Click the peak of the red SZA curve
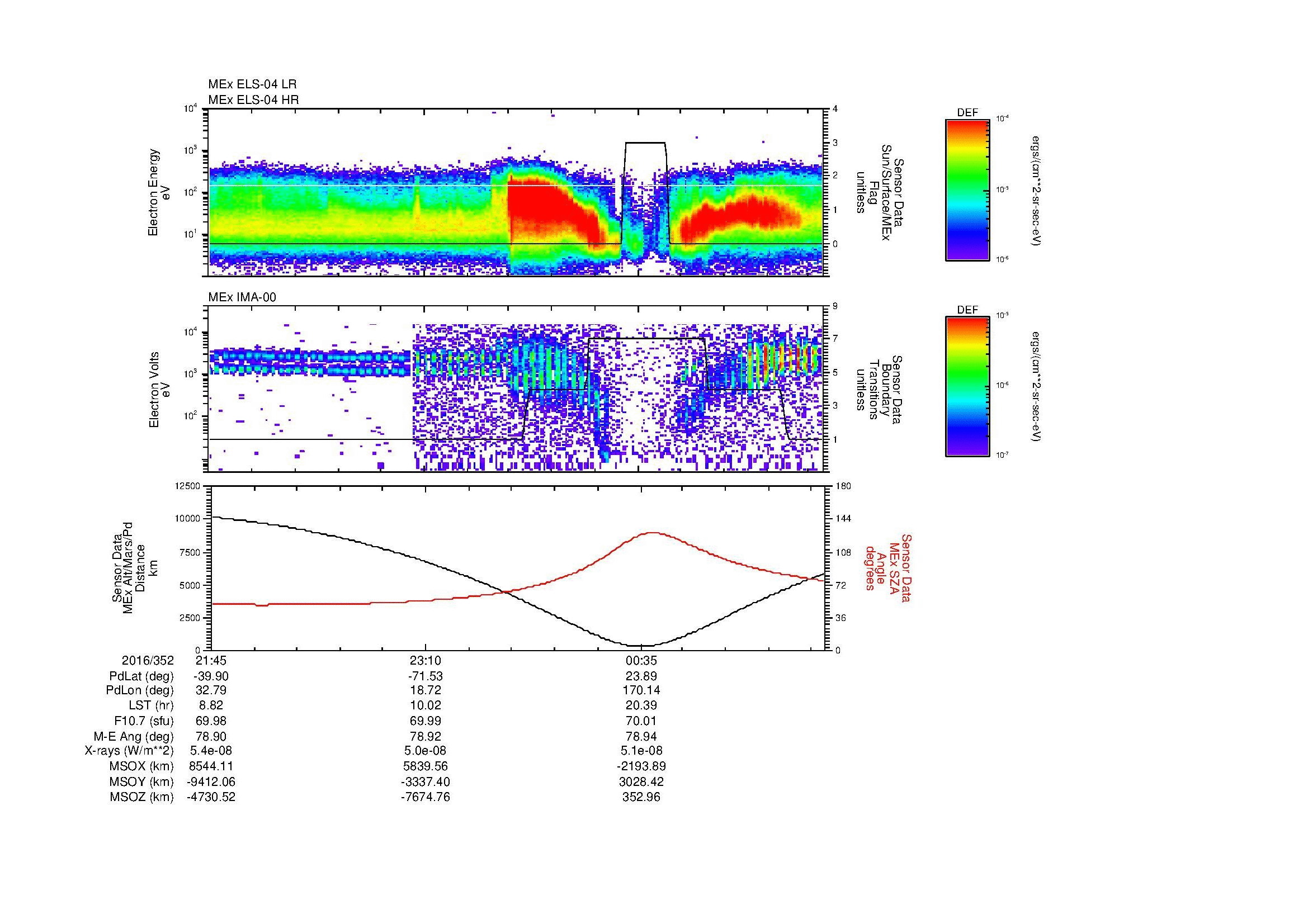This screenshot has height=924, width=1308. coord(653,533)
